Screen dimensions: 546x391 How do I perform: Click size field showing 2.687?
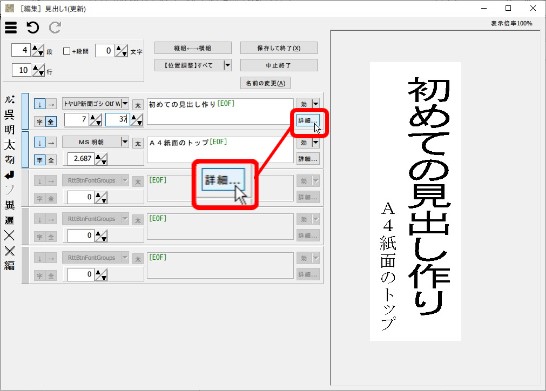(x=81, y=158)
